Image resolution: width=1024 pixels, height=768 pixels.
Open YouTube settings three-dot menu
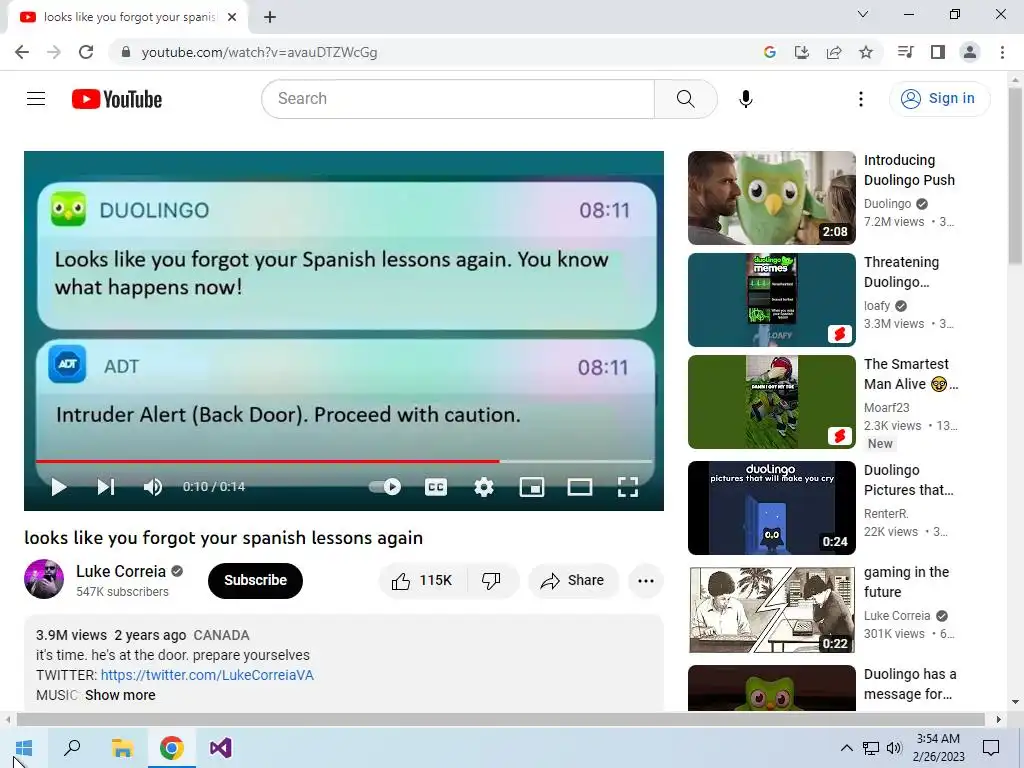click(861, 99)
